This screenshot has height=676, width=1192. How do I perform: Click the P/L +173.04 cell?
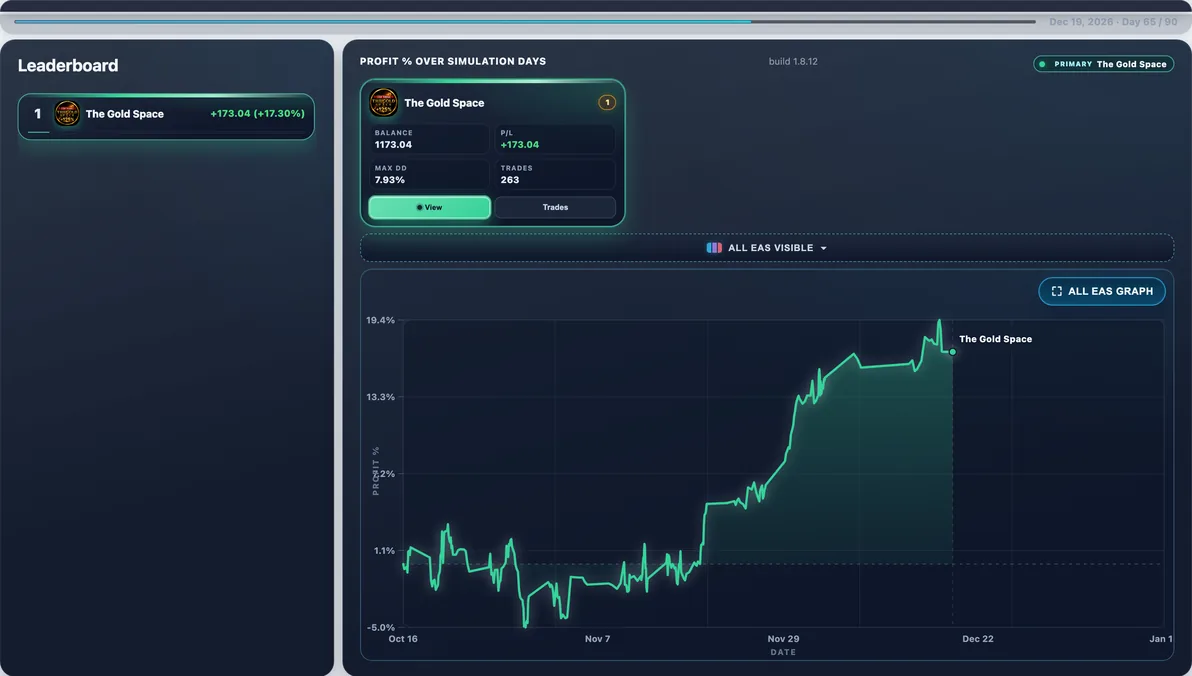pyautogui.click(x=555, y=139)
